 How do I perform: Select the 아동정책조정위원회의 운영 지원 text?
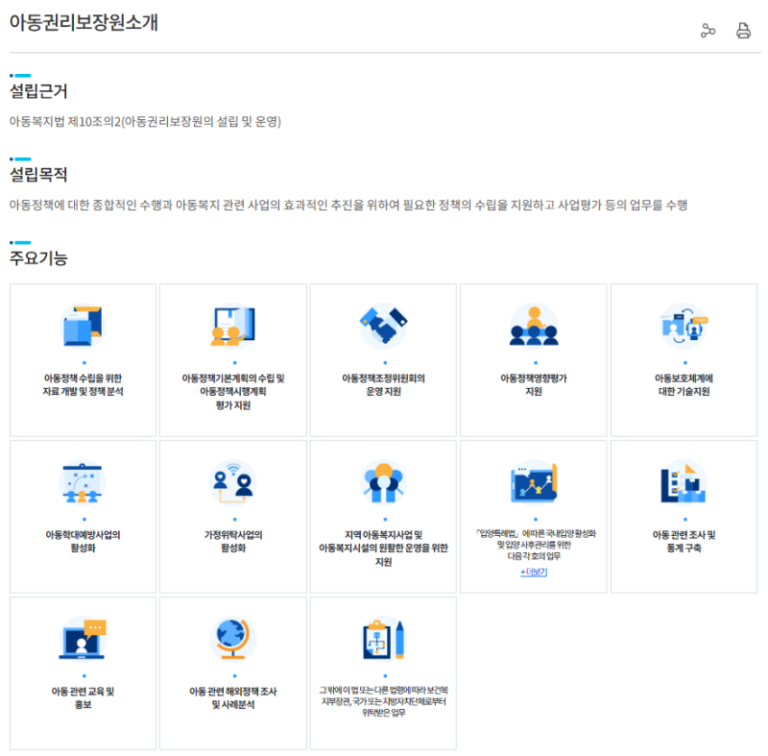[x=384, y=385]
